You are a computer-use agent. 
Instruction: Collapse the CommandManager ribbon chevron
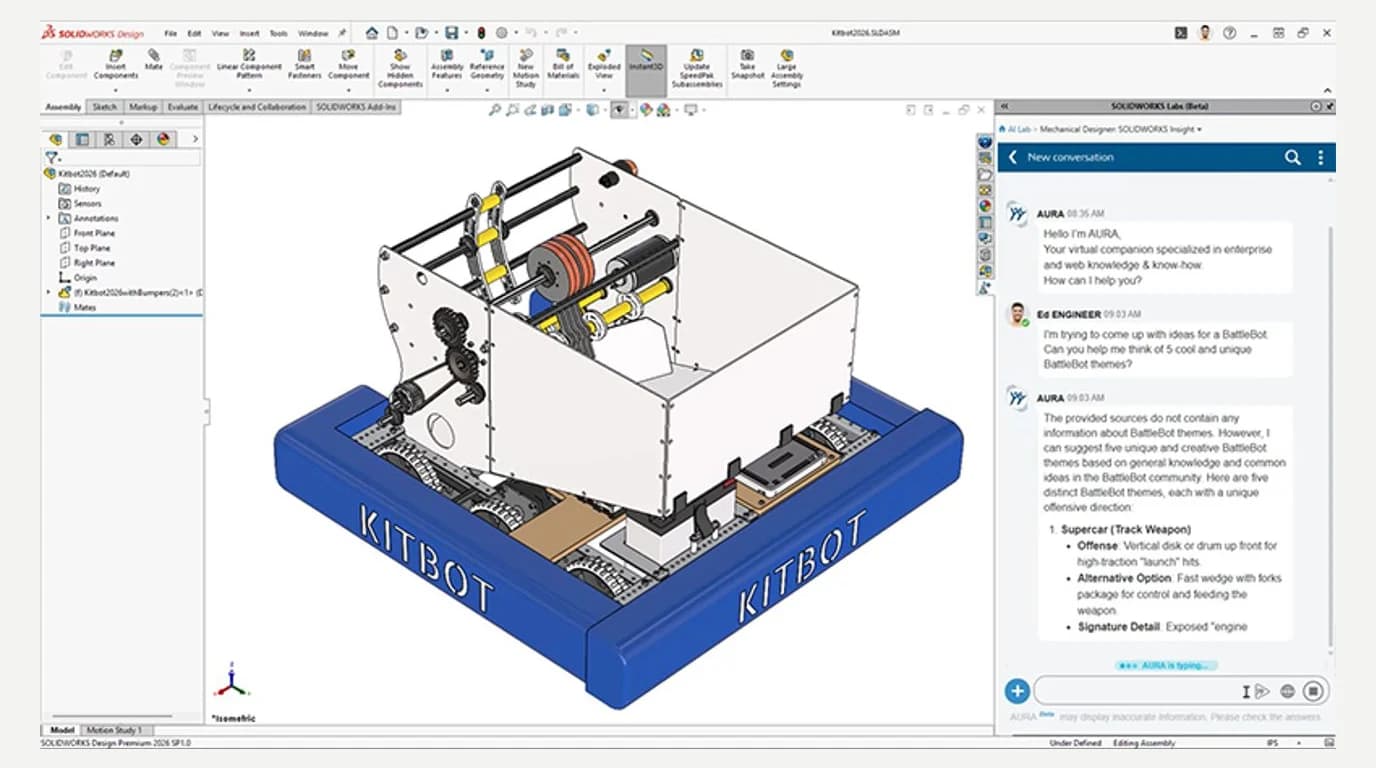click(x=1327, y=91)
